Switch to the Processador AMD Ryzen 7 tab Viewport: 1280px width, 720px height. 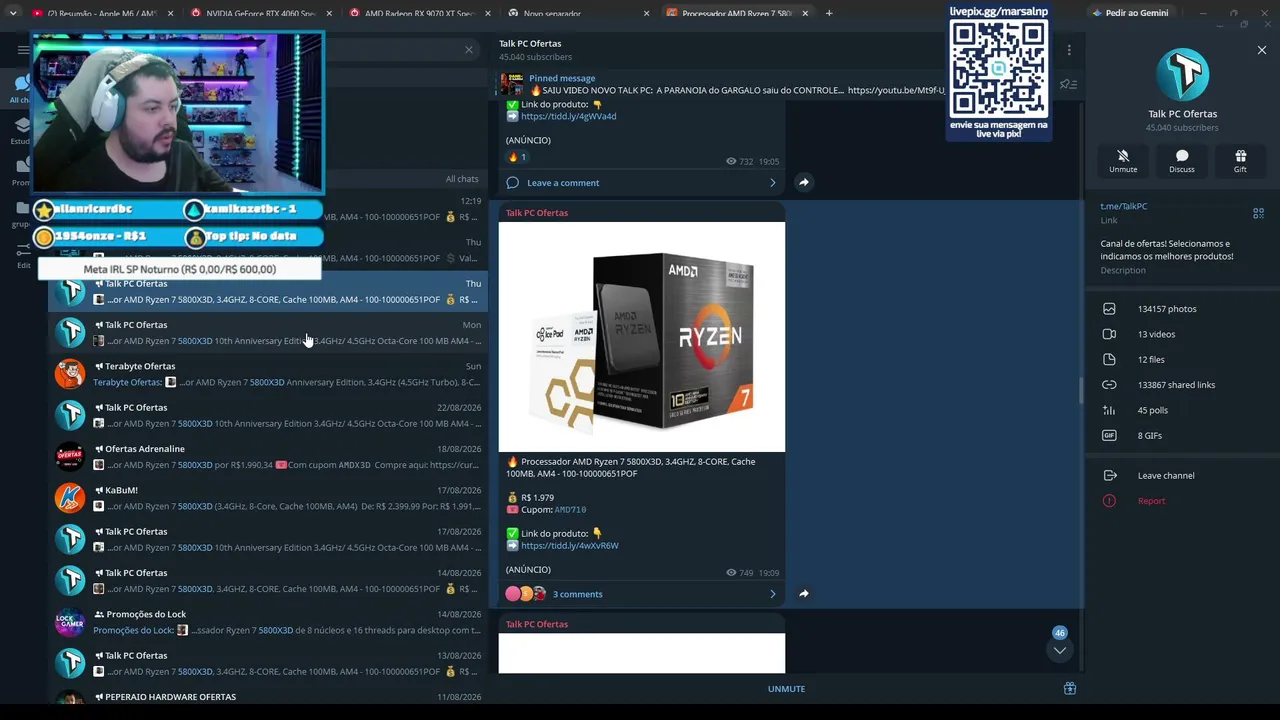tap(737, 13)
